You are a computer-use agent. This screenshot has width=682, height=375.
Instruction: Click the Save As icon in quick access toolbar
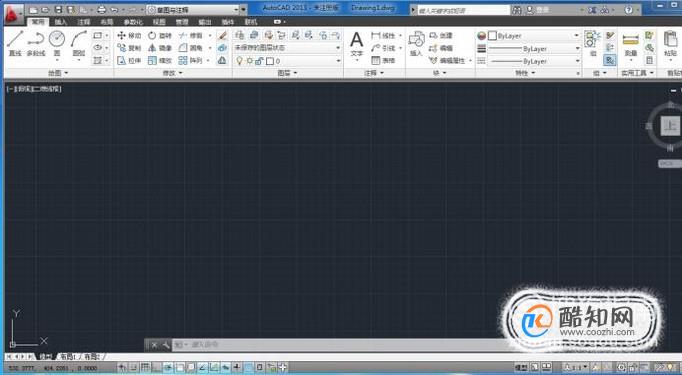click(71, 10)
